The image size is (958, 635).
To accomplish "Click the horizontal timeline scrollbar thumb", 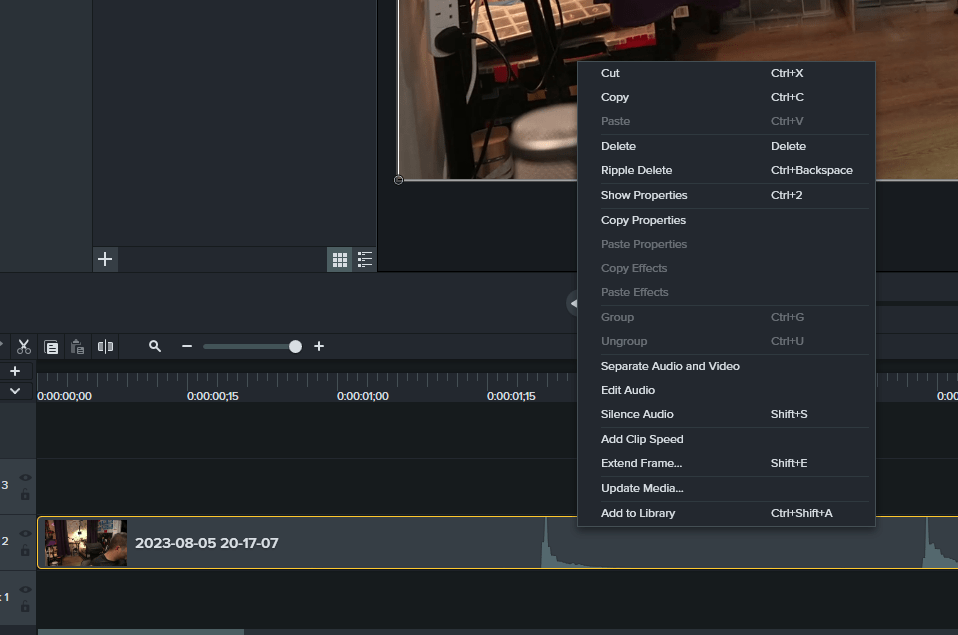I will tap(141, 632).
